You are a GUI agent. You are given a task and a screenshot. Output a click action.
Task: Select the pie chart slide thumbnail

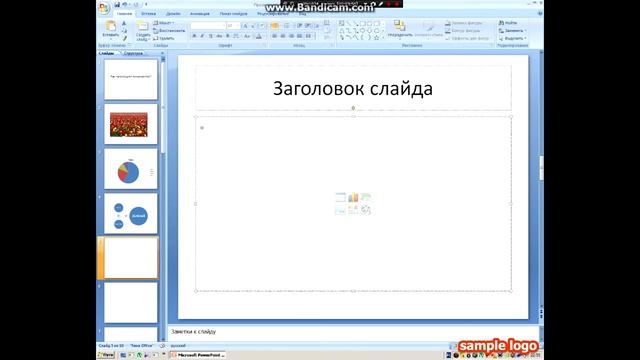point(131,169)
